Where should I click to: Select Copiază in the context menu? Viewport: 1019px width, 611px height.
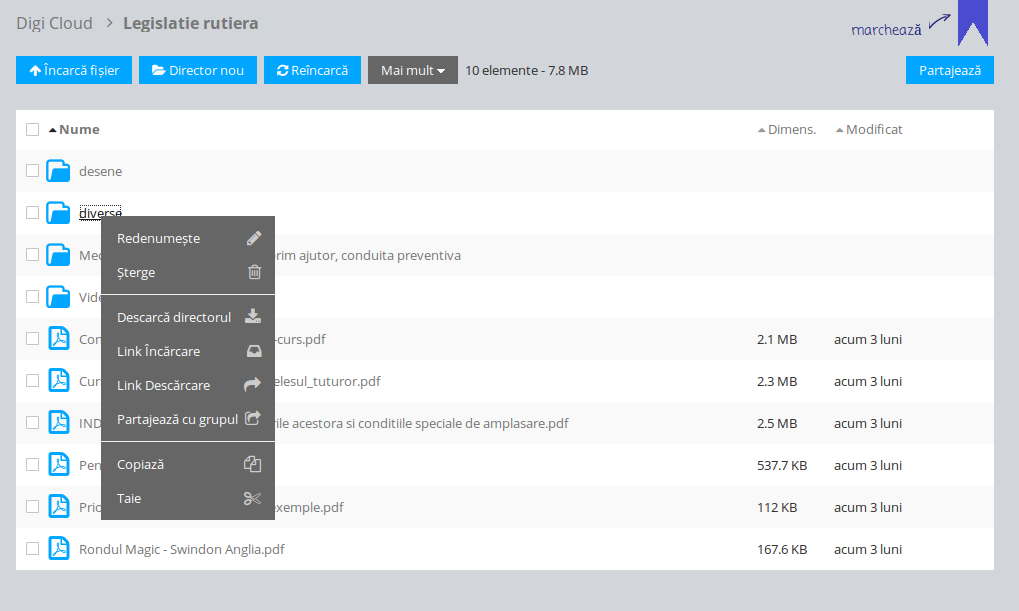point(141,464)
